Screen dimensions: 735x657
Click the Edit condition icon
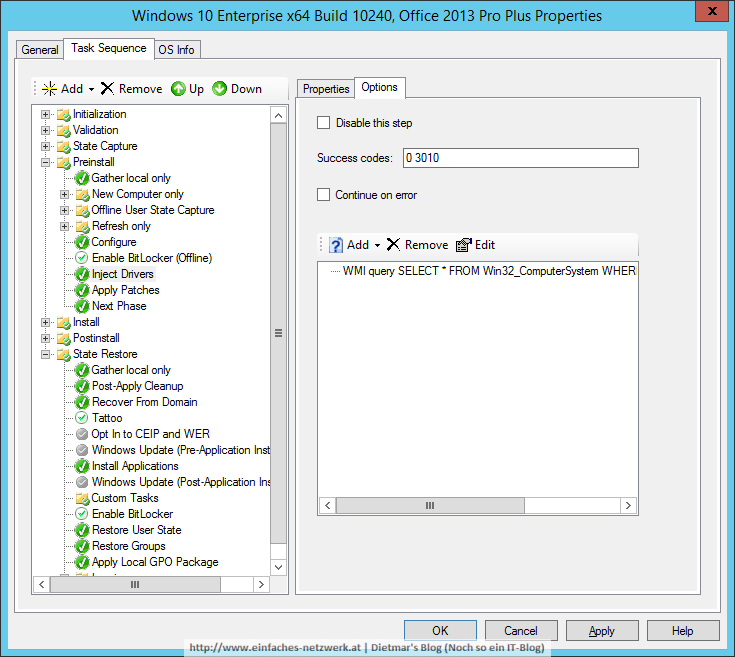464,245
